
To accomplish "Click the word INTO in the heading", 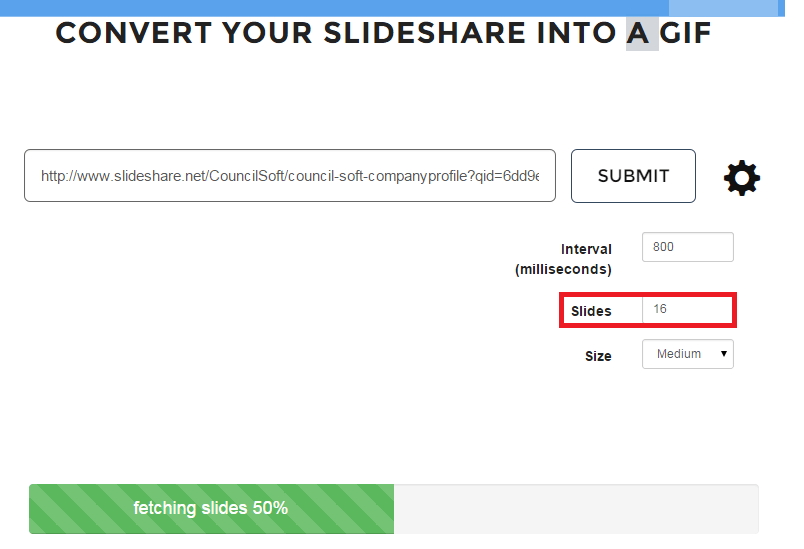I will click(x=576, y=33).
